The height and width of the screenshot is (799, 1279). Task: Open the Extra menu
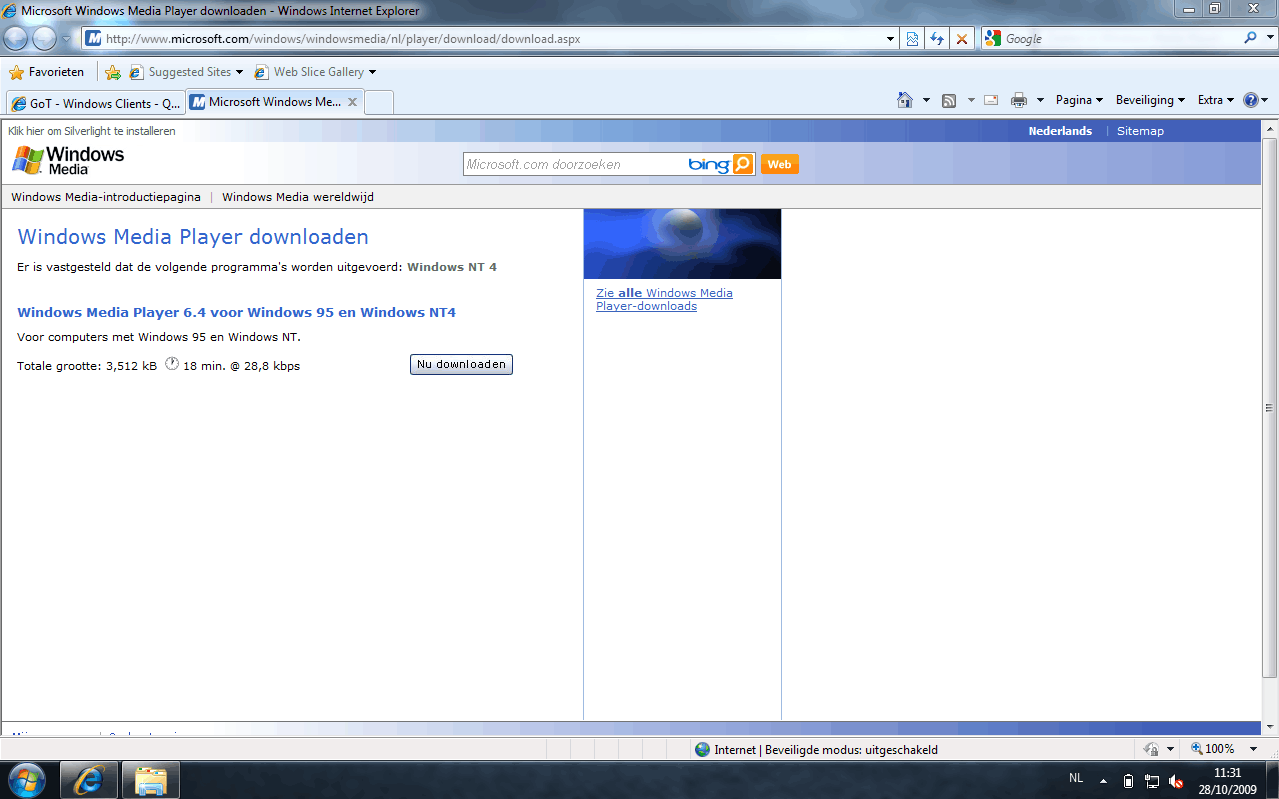coord(1216,100)
